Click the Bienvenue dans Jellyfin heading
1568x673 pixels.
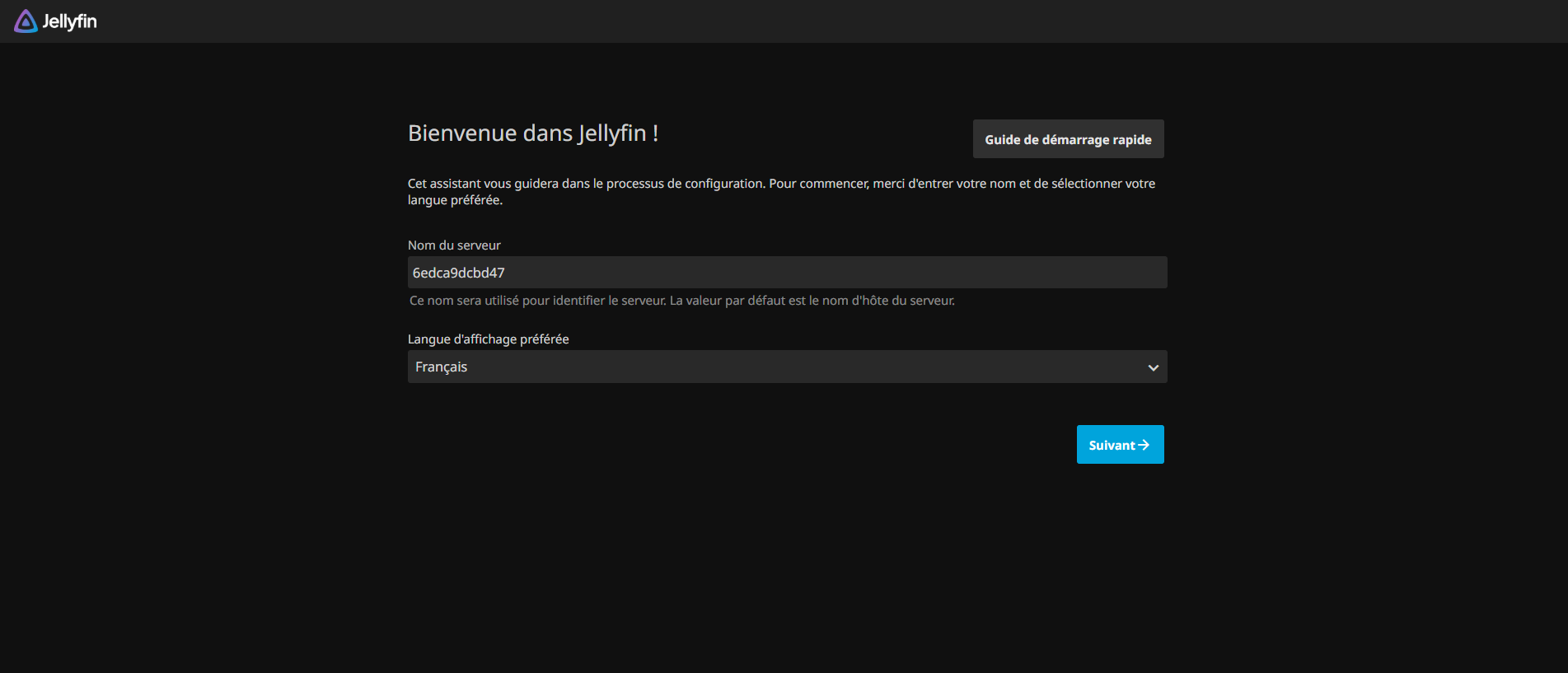click(x=533, y=133)
